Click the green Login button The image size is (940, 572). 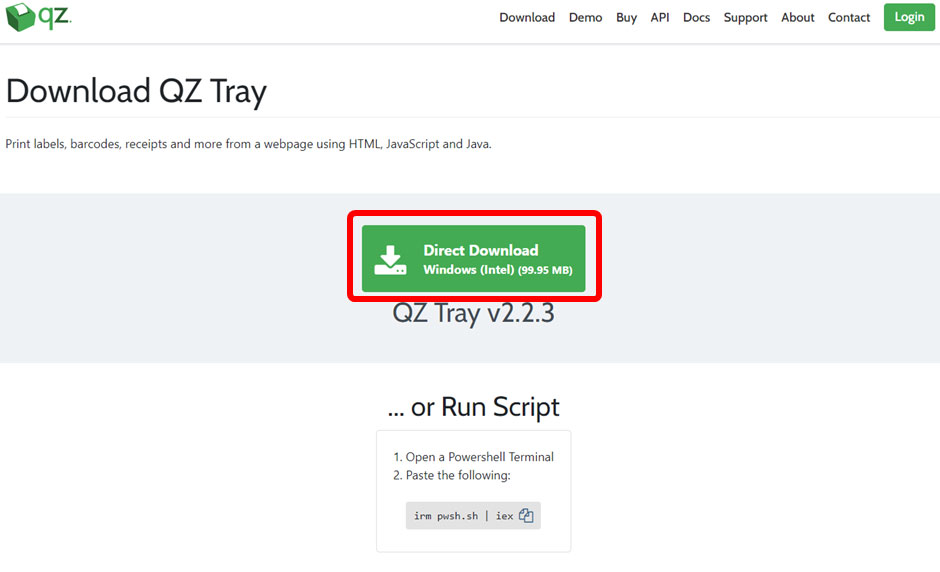(909, 17)
